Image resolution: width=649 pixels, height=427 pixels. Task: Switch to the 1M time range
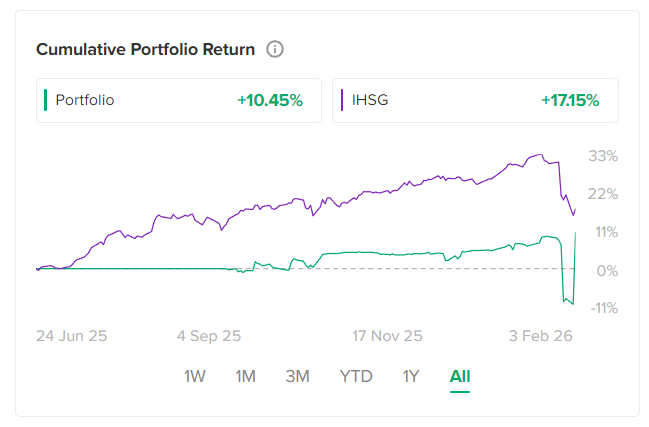(245, 376)
